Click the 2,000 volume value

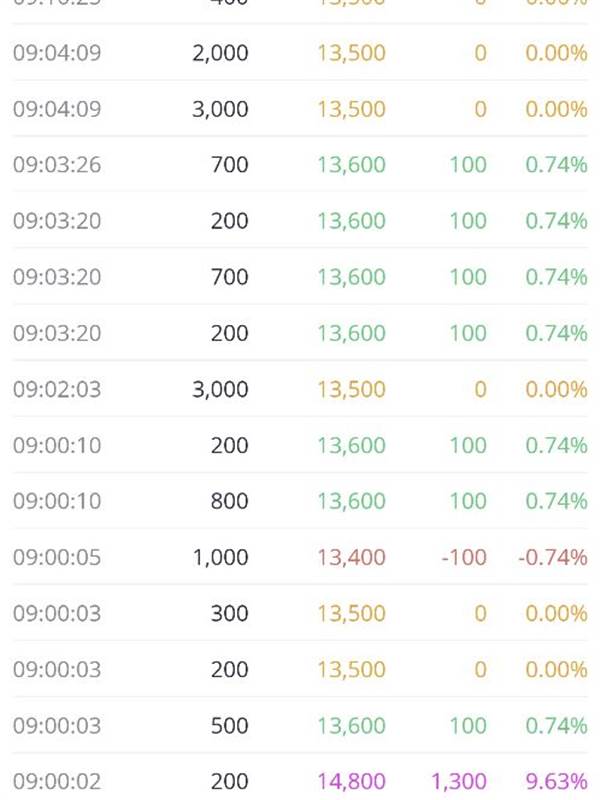click(x=220, y=53)
